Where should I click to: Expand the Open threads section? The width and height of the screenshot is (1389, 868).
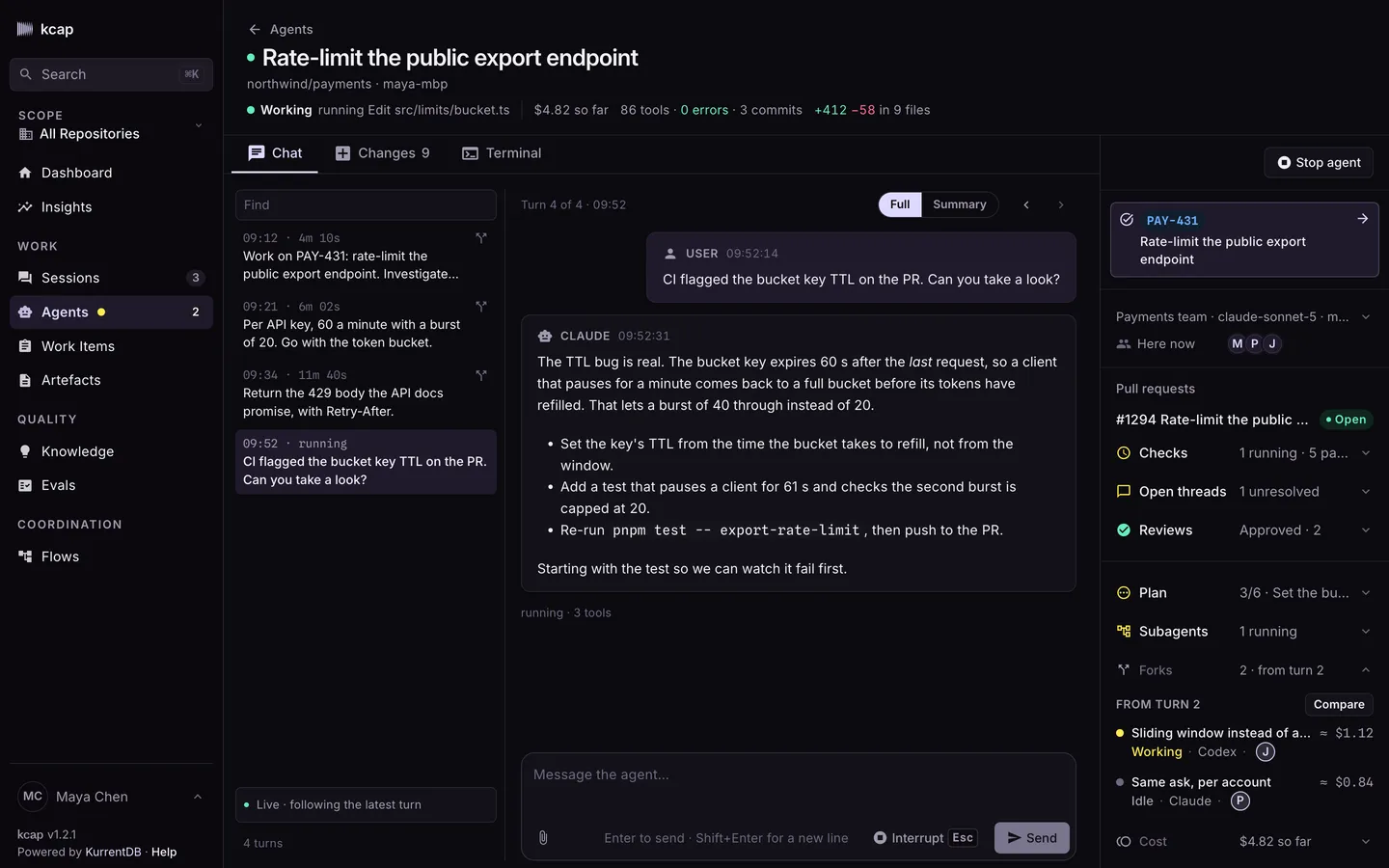(1244, 492)
